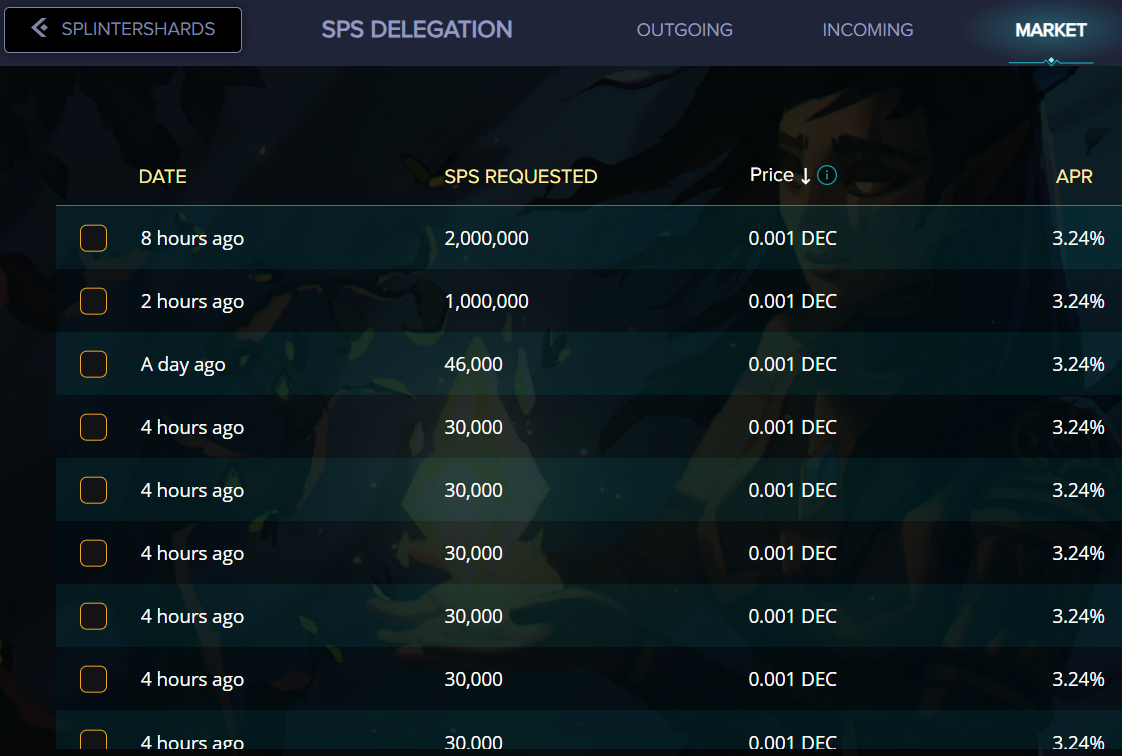Screen dimensions: 1122x756
Task: Click the 2,000,000 SPS requested amount
Action: pyautogui.click(x=486, y=239)
